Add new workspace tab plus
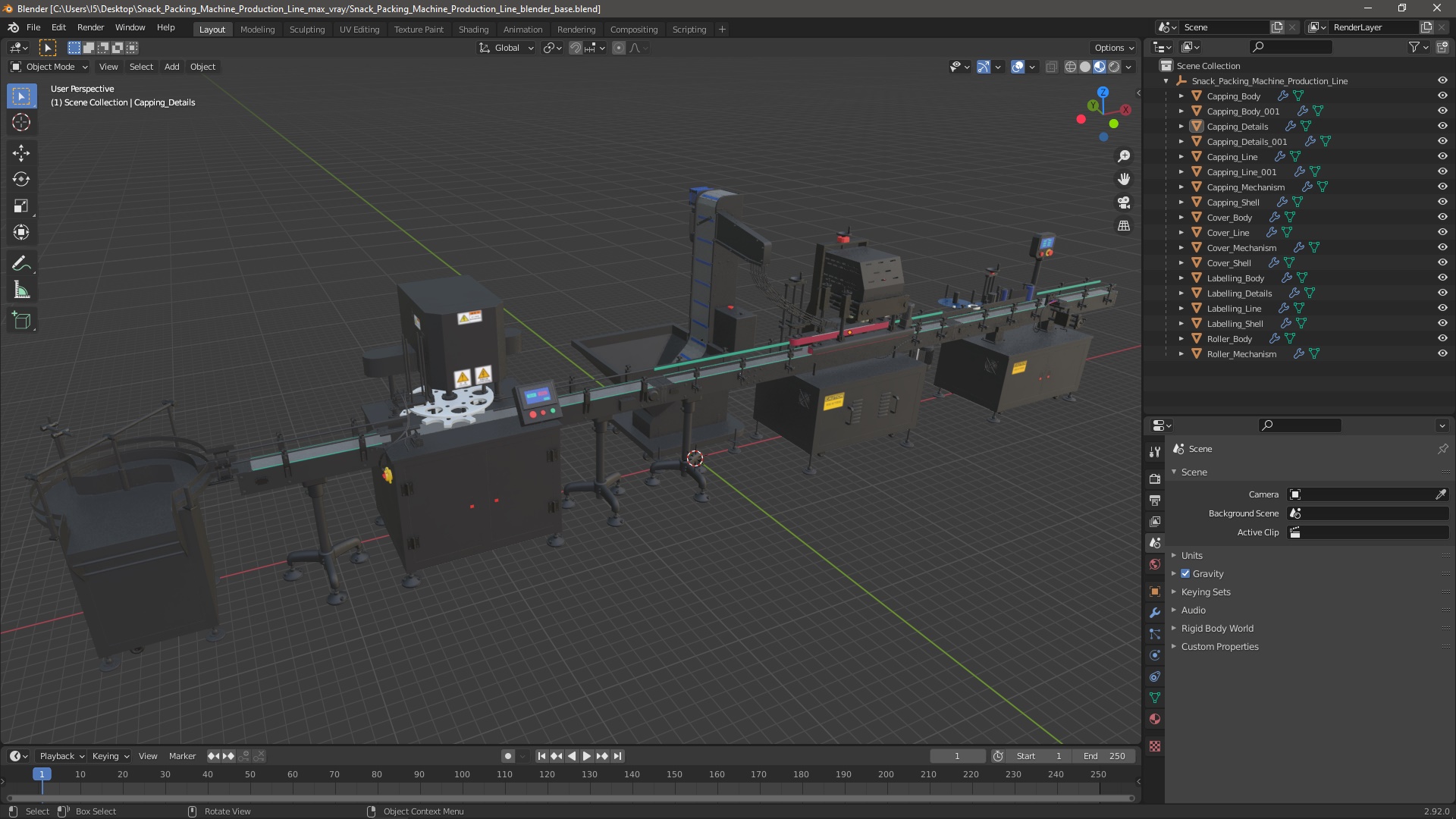Image resolution: width=1456 pixels, height=819 pixels. point(722,30)
